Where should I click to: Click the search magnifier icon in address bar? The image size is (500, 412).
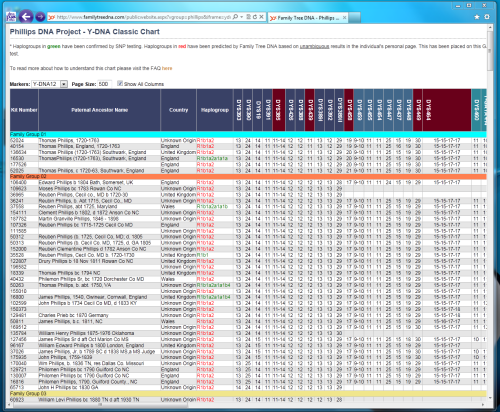pyautogui.click(x=235, y=17)
